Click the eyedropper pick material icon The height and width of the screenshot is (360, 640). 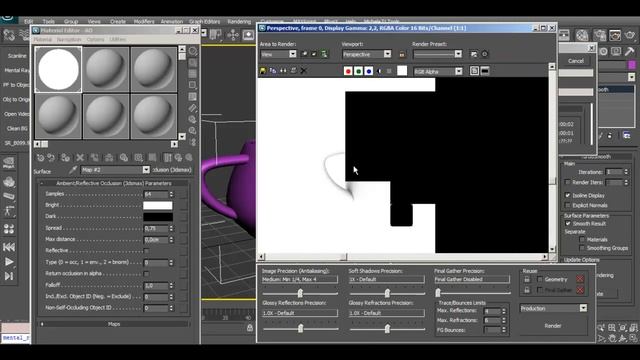click(73, 170)
